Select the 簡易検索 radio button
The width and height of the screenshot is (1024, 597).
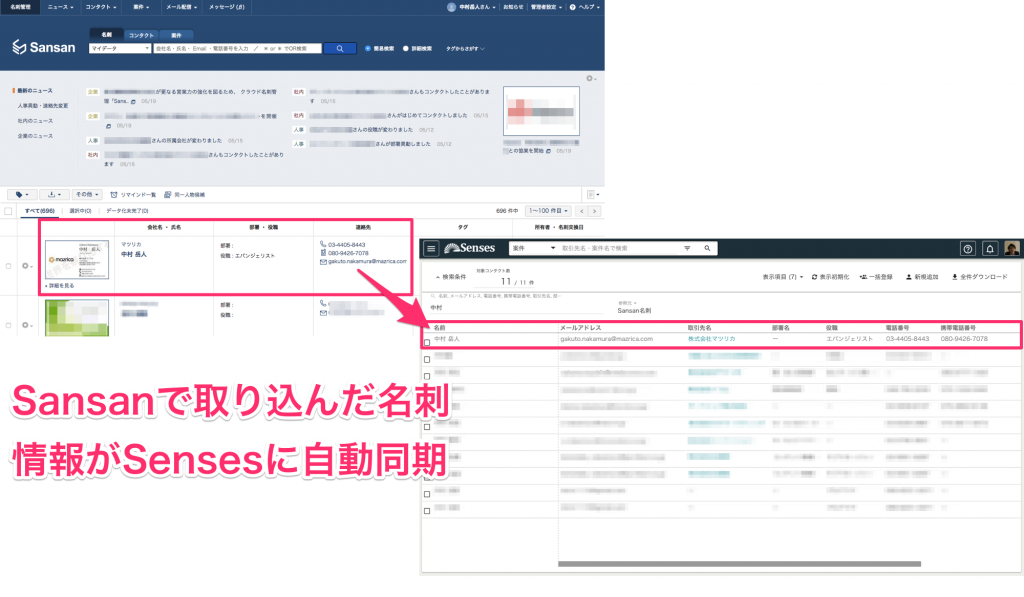(x=368, y=48)
